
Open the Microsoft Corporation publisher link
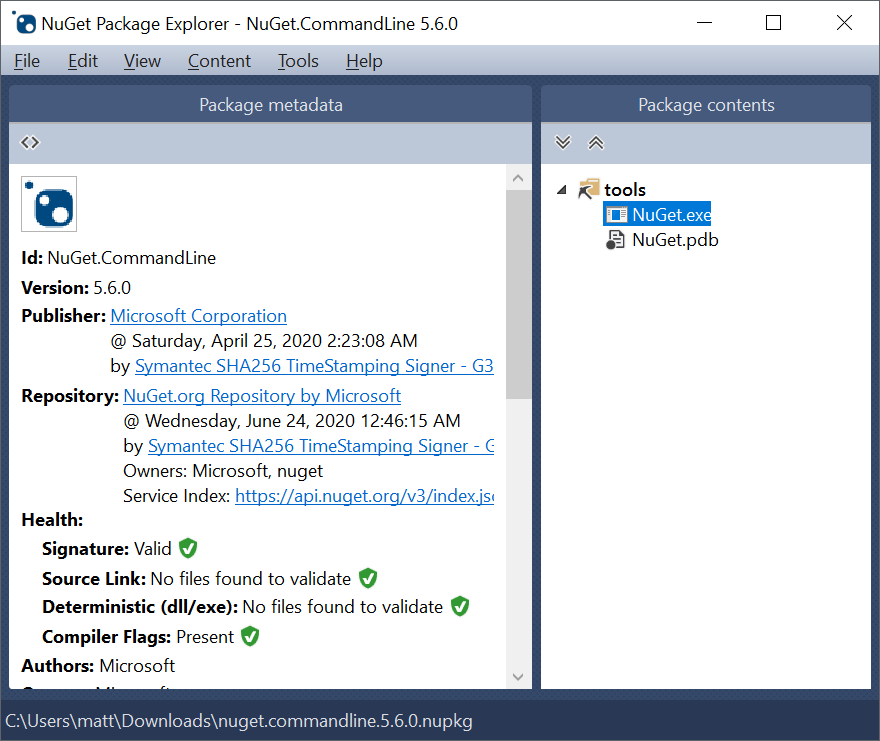pyautogui.click(x=199, y=316)
